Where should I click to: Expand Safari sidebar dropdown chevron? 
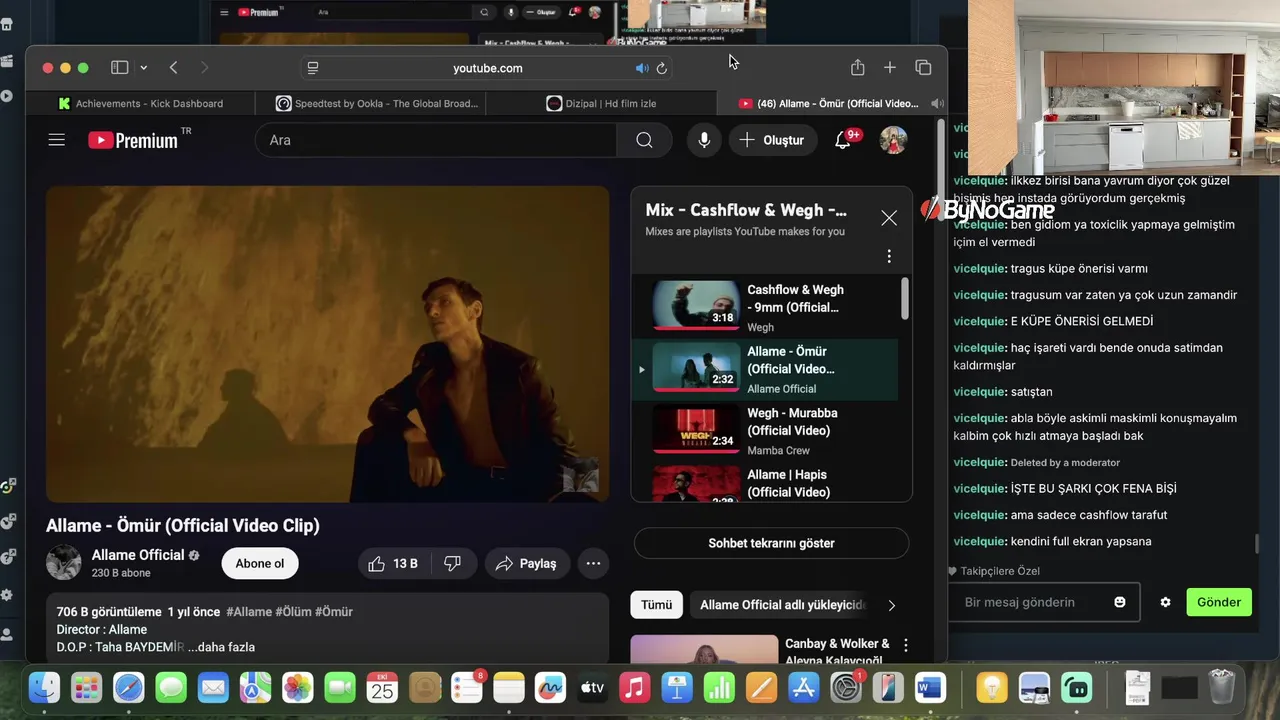pyautogui.click(x=144, y=68)
